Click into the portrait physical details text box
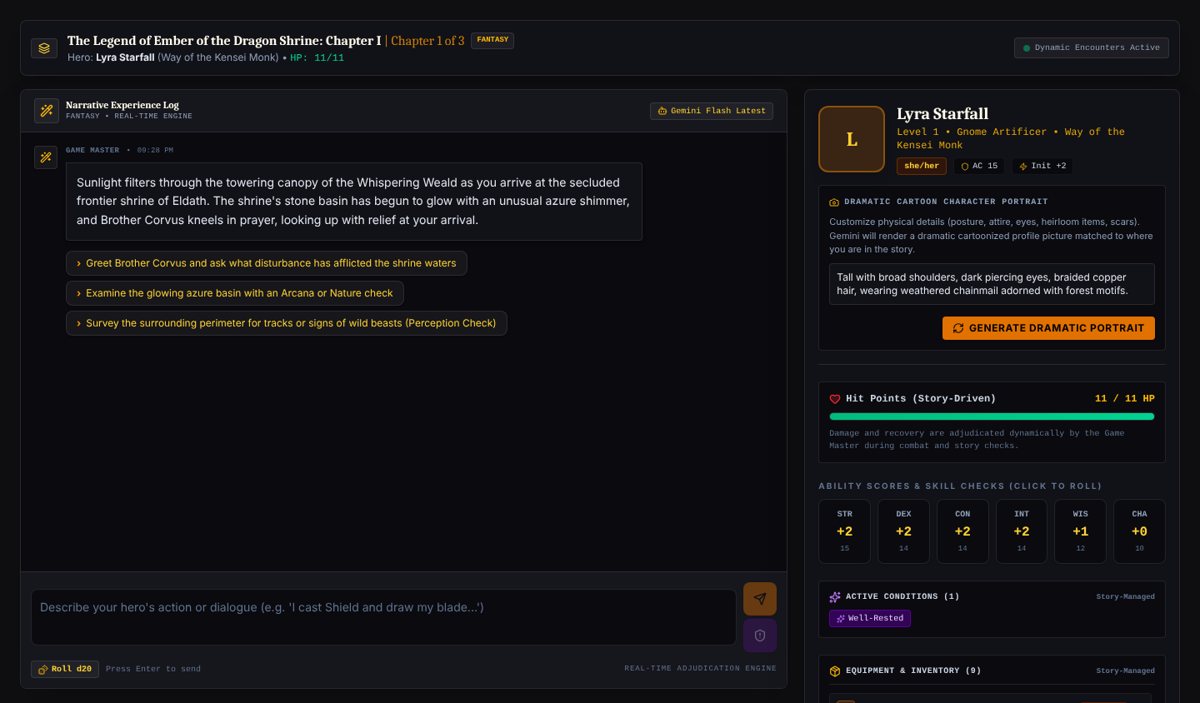Image resolution: width=1200 pixels, height=703 pixels. [992, 284]
